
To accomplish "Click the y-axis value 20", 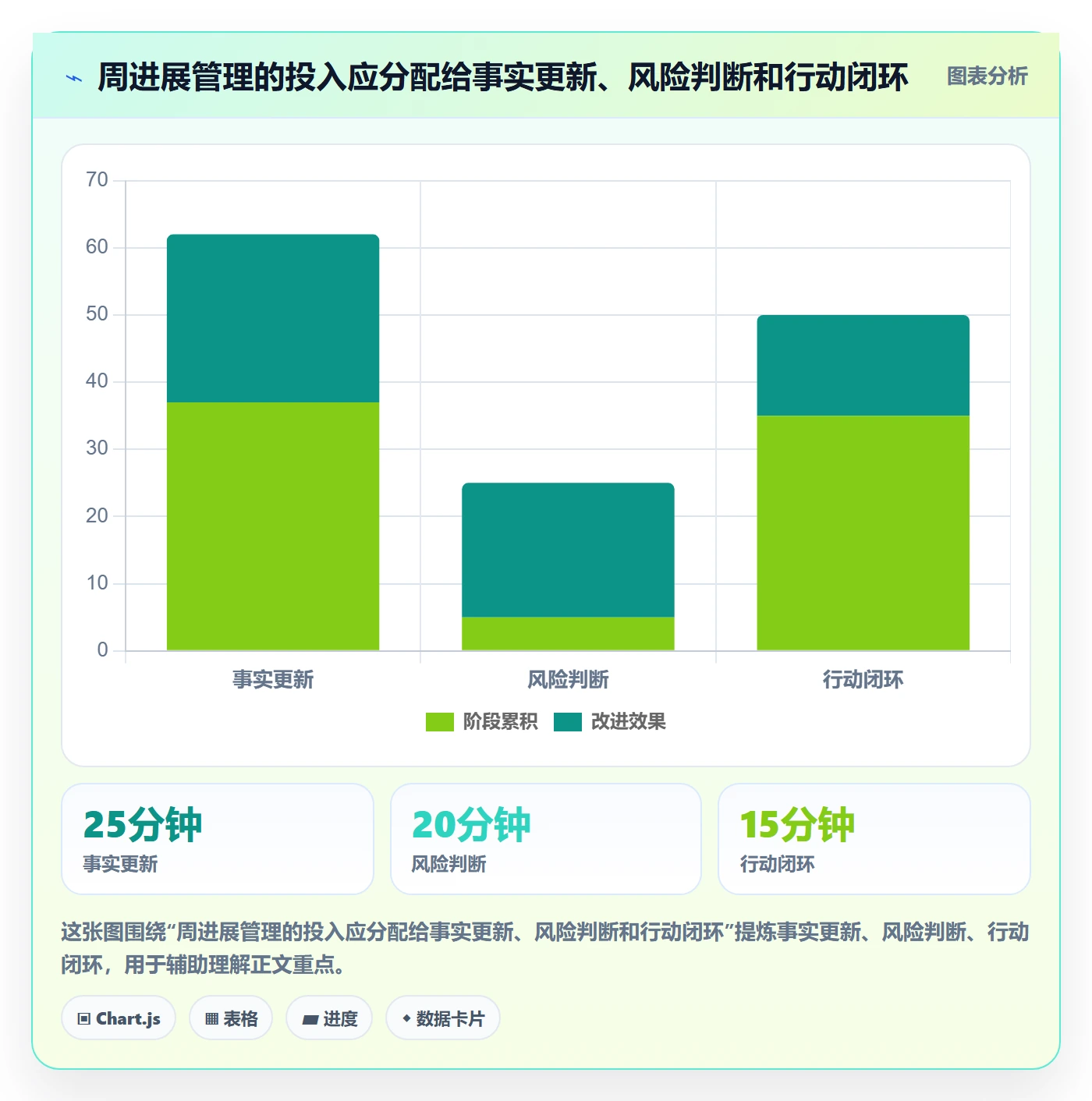I will 97,515.
